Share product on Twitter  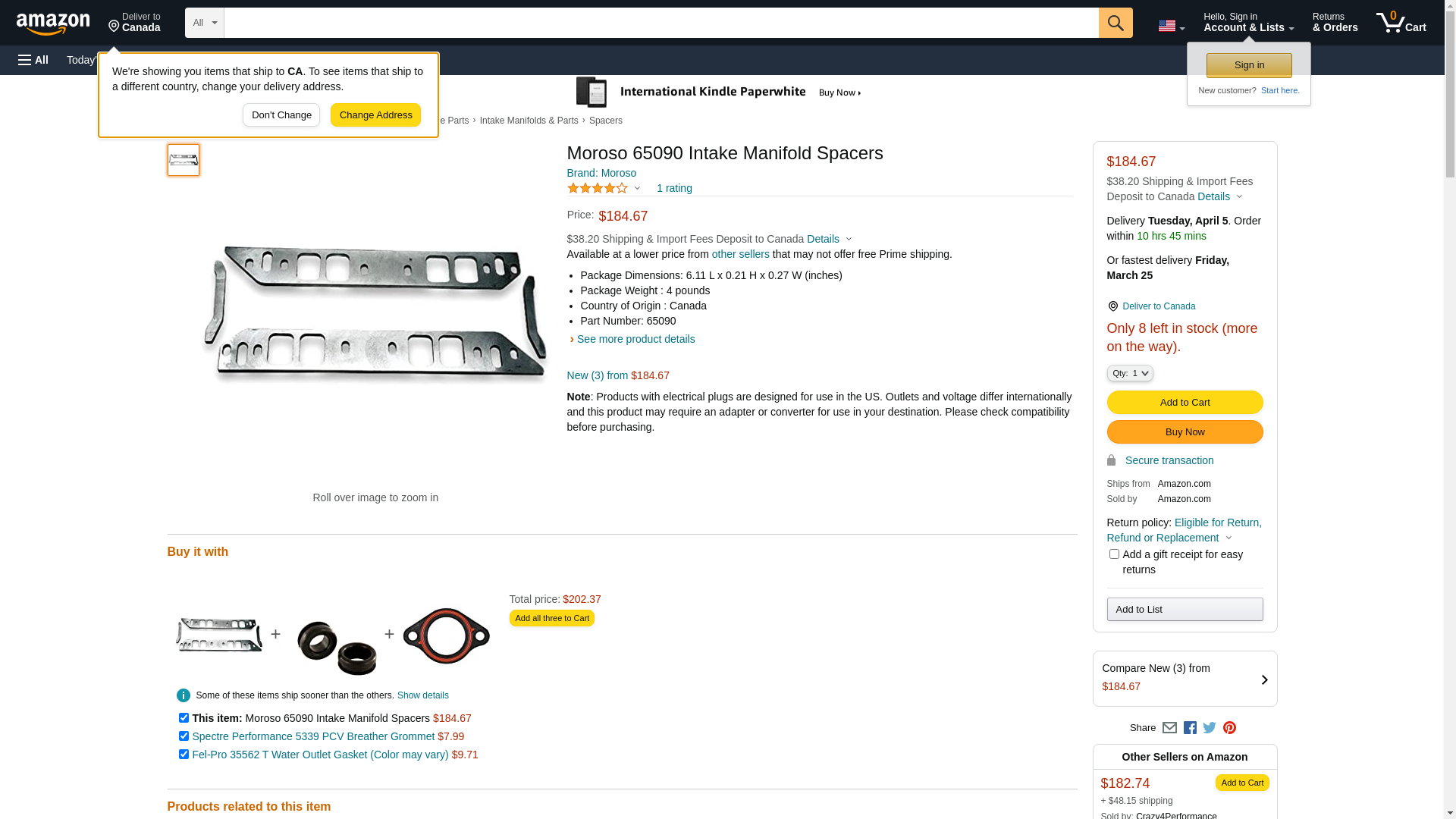1210,728
